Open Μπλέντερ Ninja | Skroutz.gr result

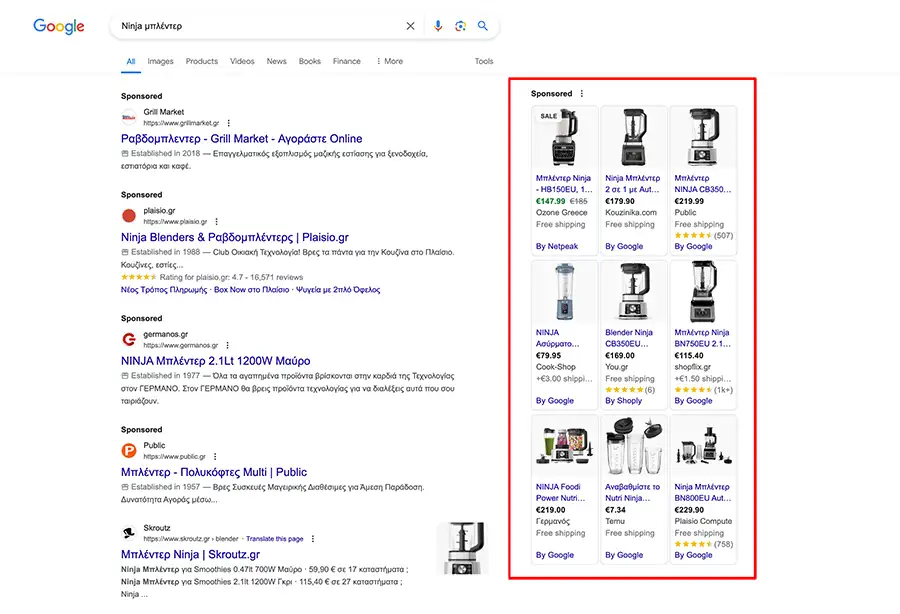[190, 554]
